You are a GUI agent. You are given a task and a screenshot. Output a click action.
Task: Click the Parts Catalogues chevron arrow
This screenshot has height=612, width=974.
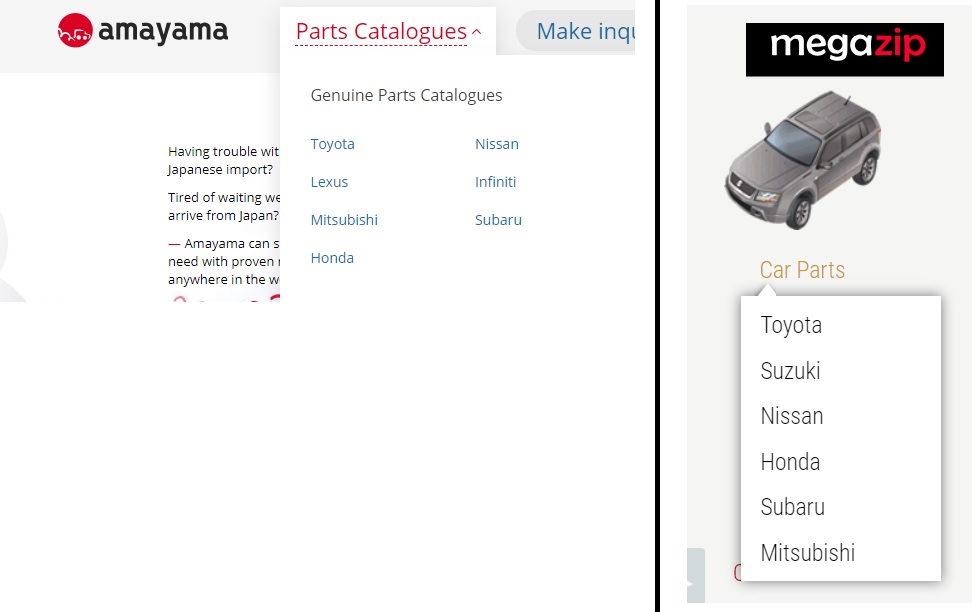pos(477,32)
